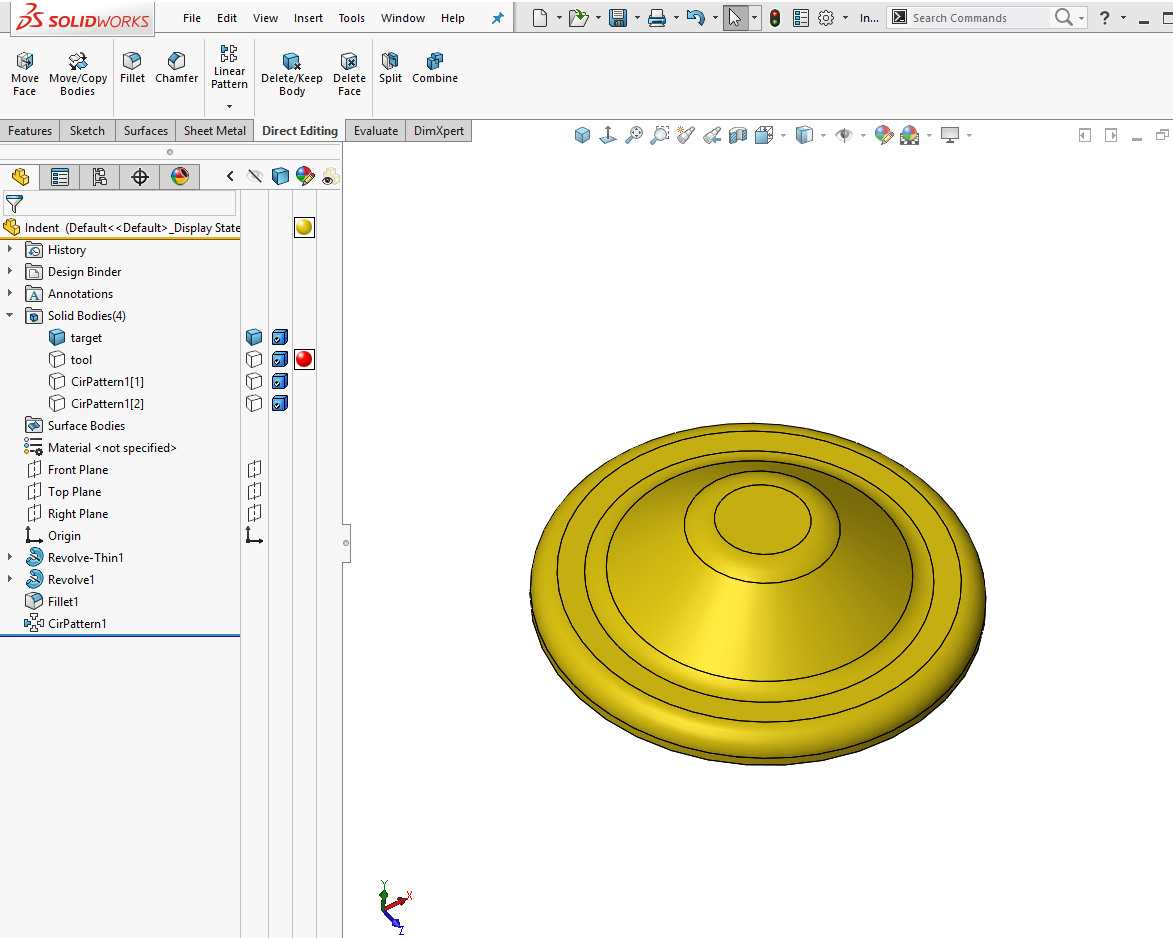Print the document

[x=657, y=18]
